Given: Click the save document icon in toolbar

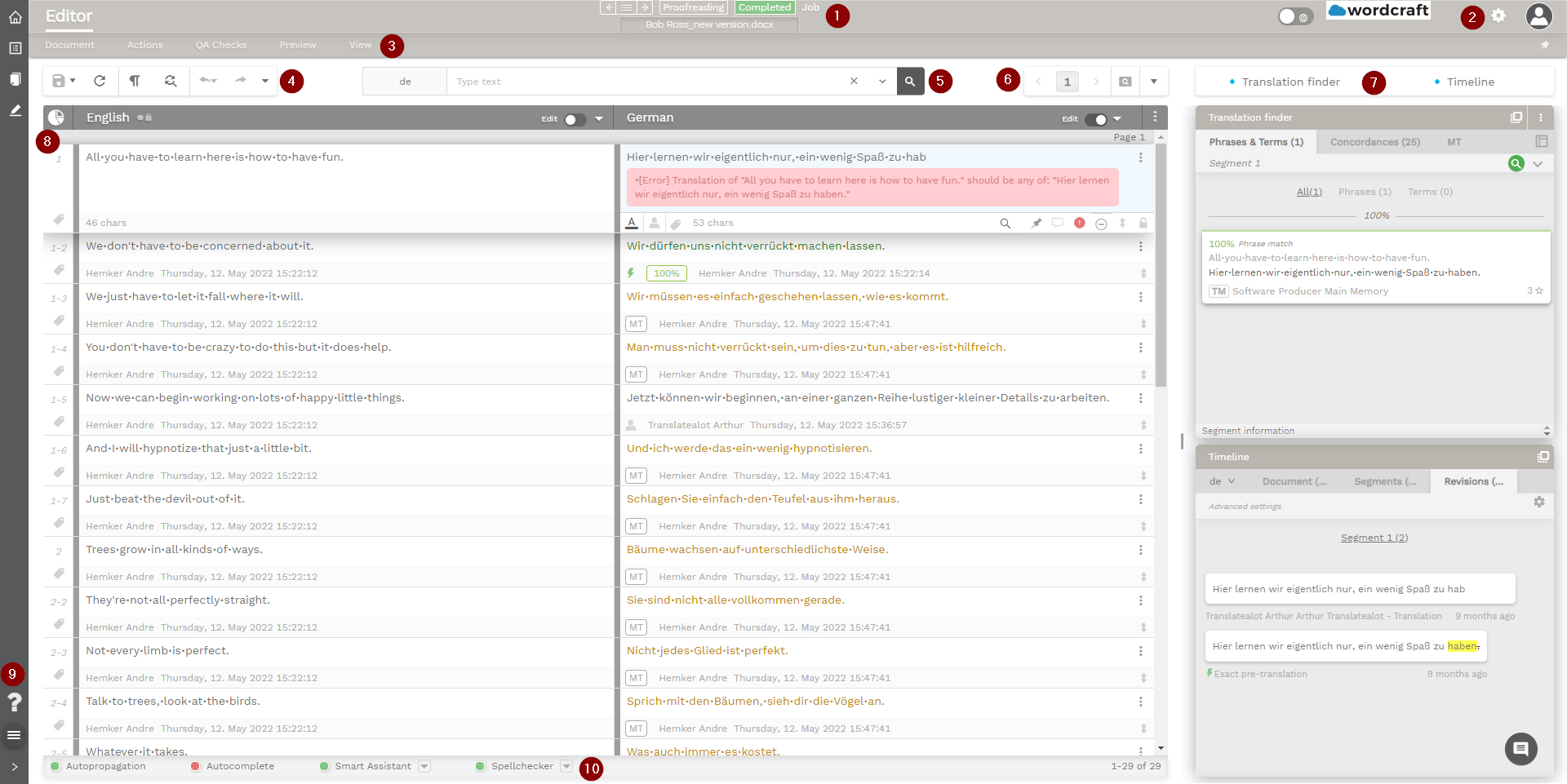Looking at the screenshot, I should (59, 81).
